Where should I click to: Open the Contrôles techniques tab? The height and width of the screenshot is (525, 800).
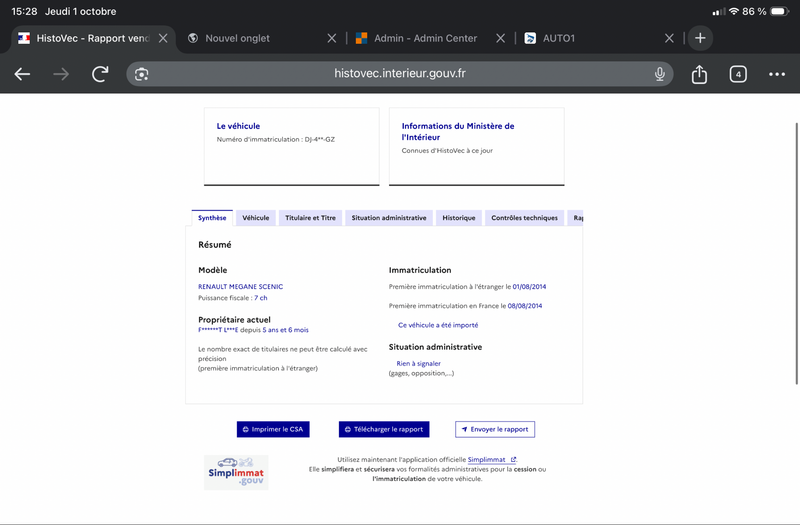tap(524, 218)
